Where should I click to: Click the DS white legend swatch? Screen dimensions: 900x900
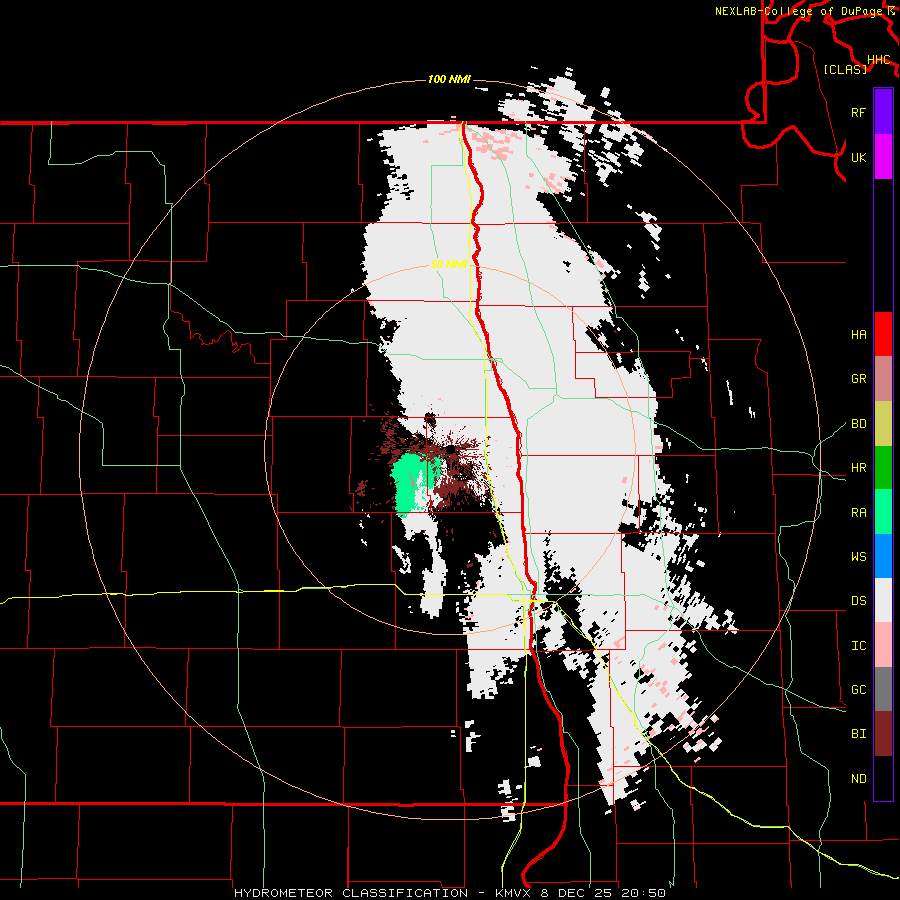tap(883, 600)
